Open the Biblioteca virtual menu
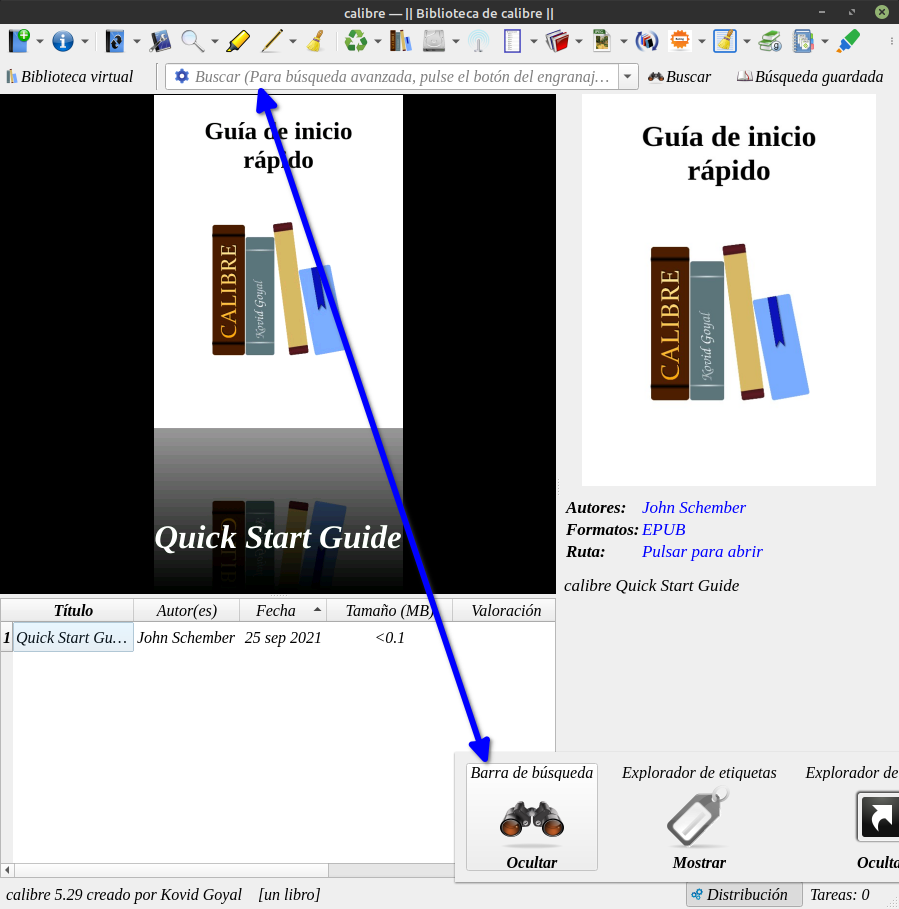Image resolution: width=899 pixels, height=909 pixels. tap(69, 77)
